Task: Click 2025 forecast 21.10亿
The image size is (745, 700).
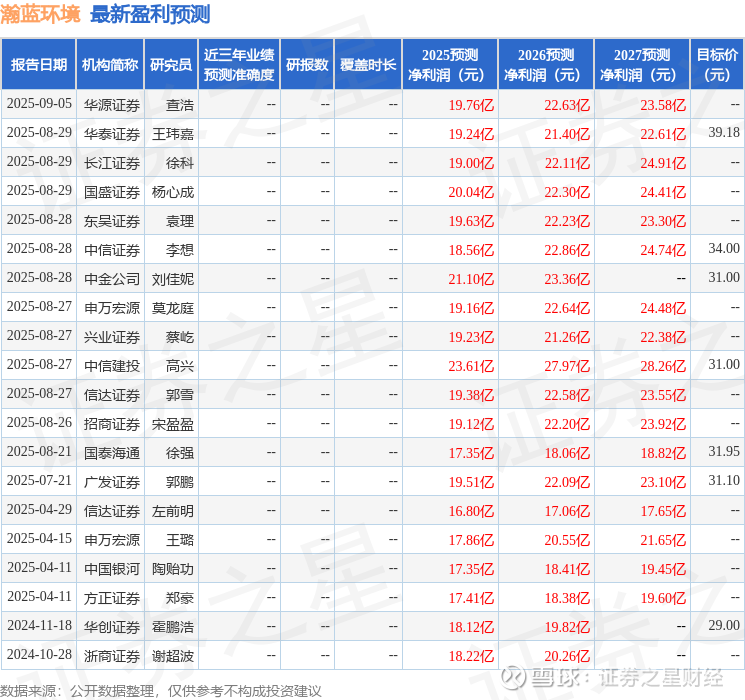Action: point(471,279)
